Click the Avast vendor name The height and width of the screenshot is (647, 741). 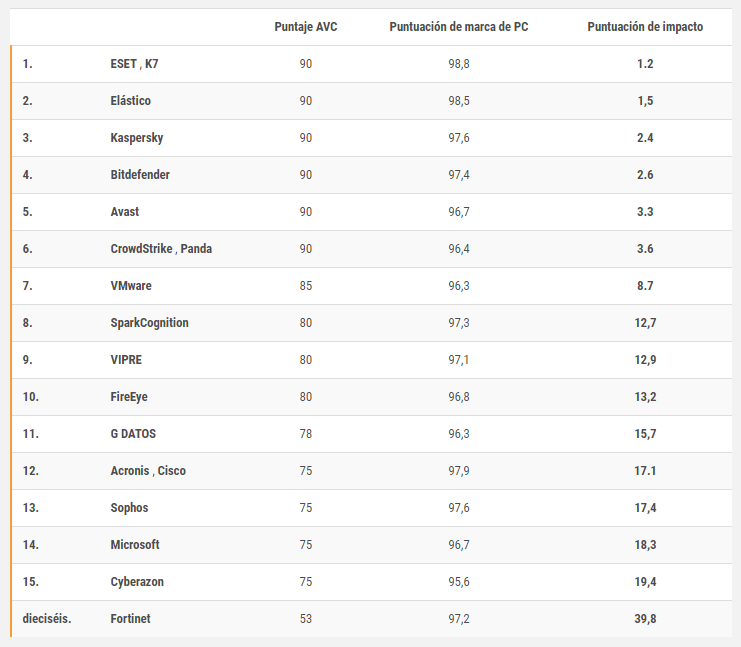point(125,212)
